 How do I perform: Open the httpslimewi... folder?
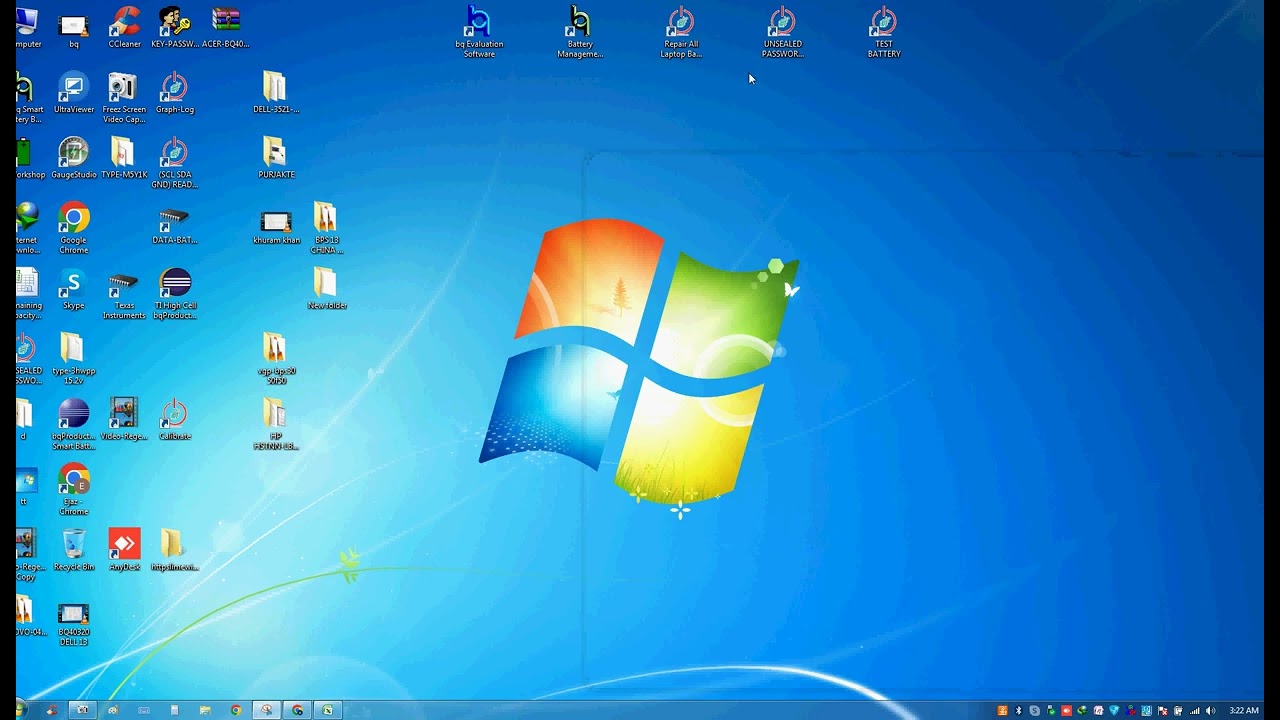point(174,551)
